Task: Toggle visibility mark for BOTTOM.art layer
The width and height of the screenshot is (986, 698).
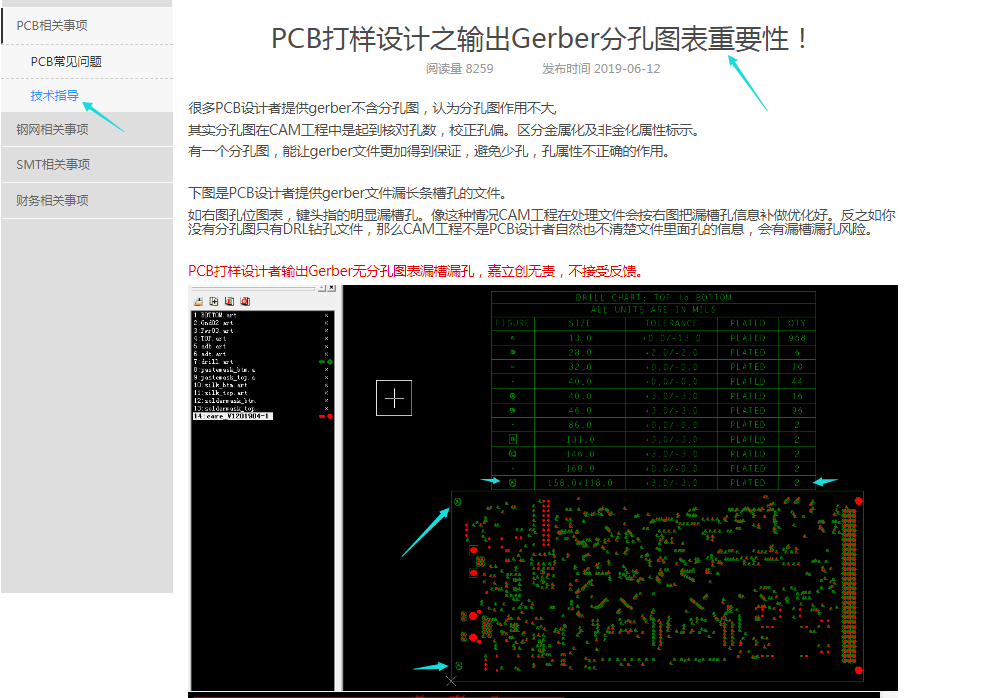Action: (326, 316)
